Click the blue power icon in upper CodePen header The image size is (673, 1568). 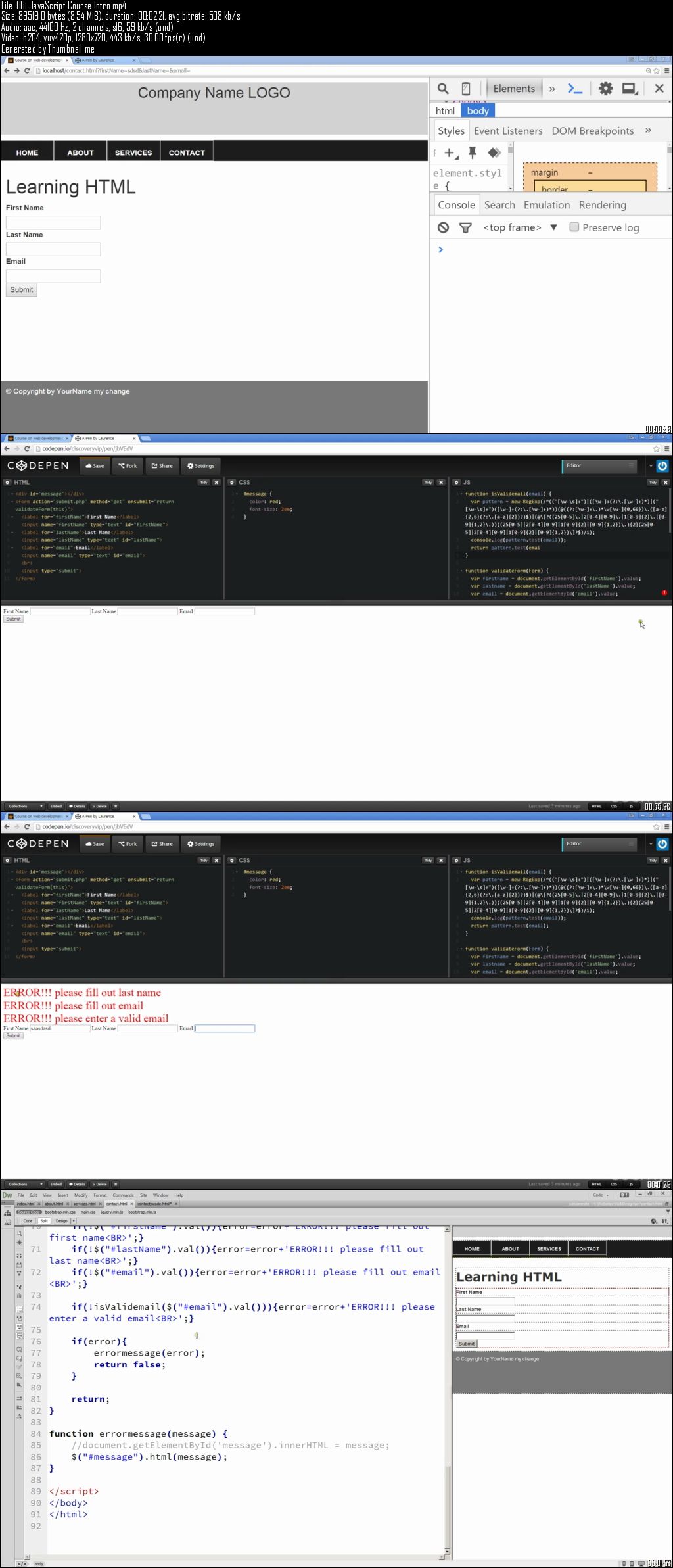click(x=662, y=465)
